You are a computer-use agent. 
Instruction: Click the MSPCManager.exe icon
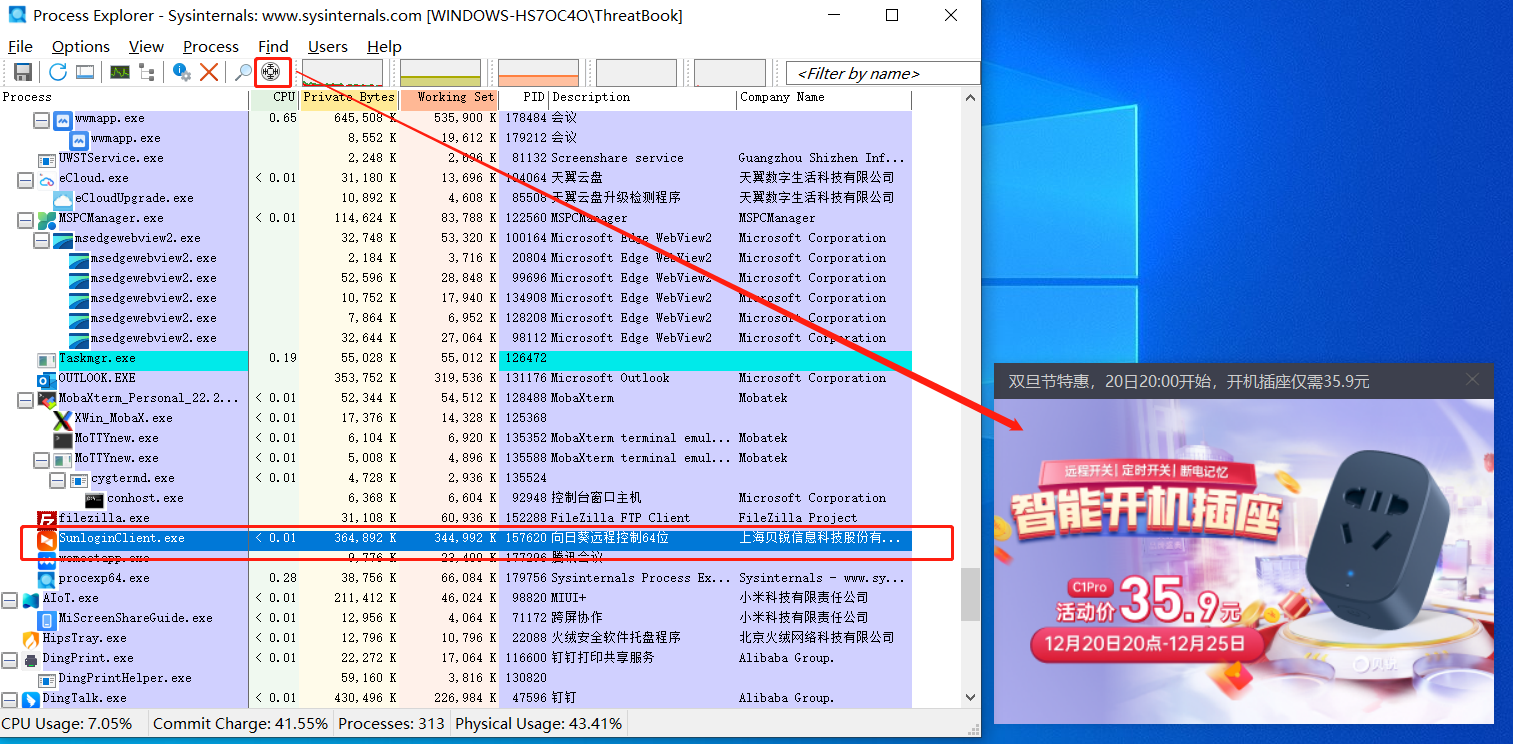click(47, 219)
